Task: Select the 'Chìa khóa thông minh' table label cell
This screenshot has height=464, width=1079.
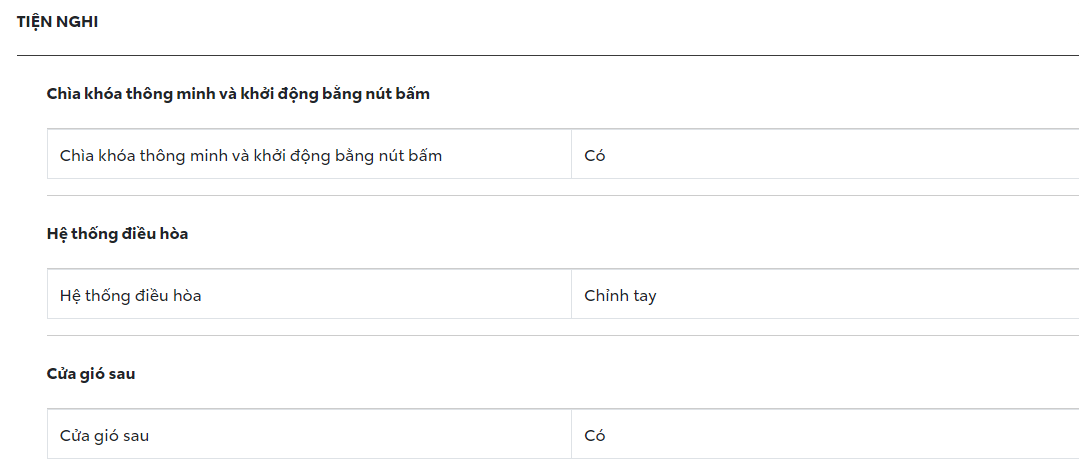Action: (250, 156)
